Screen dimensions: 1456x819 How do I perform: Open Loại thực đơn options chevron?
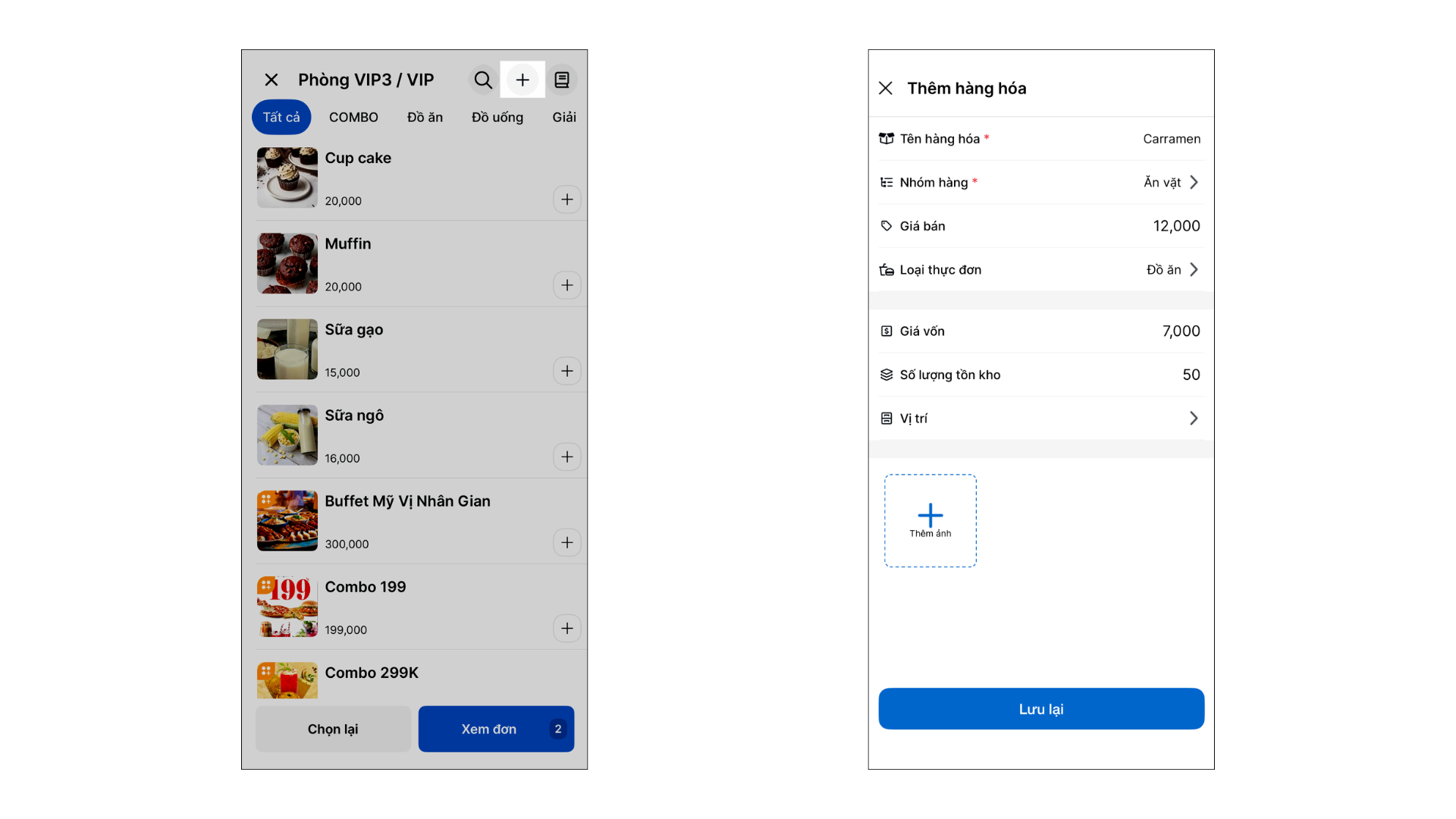1194,270
